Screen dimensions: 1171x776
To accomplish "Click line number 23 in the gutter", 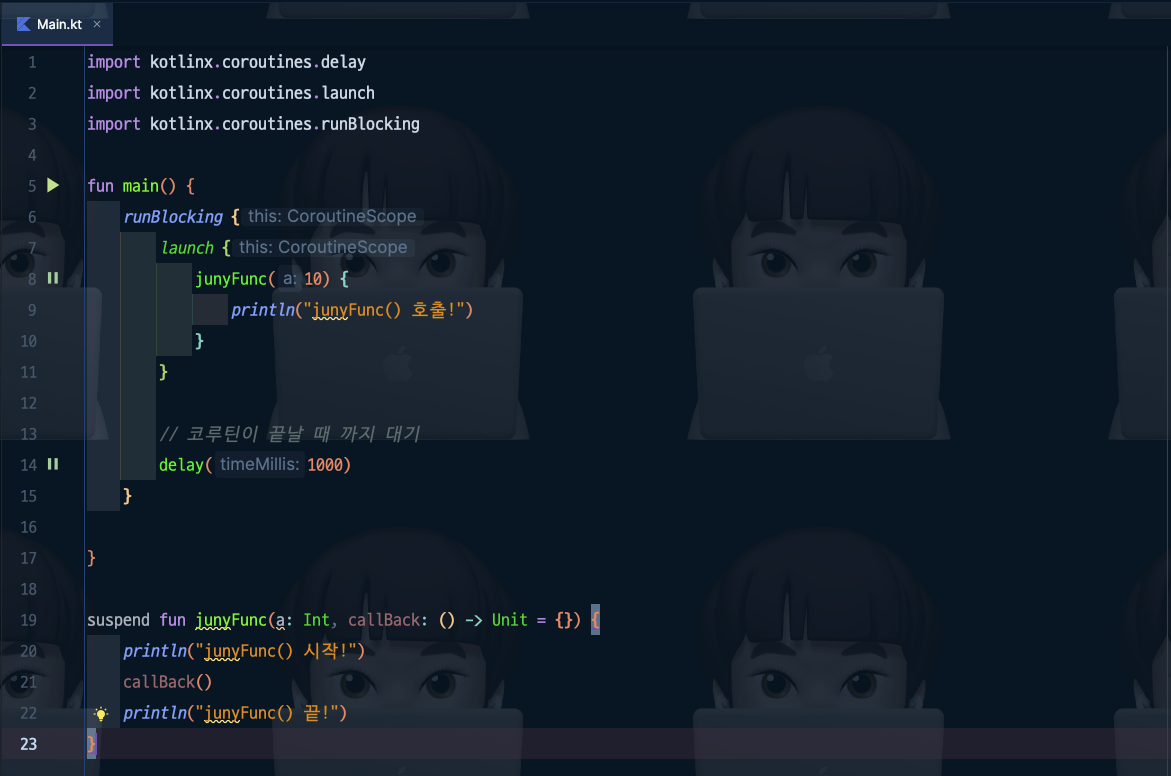I will pyautogui.click(x=28, y=744).
